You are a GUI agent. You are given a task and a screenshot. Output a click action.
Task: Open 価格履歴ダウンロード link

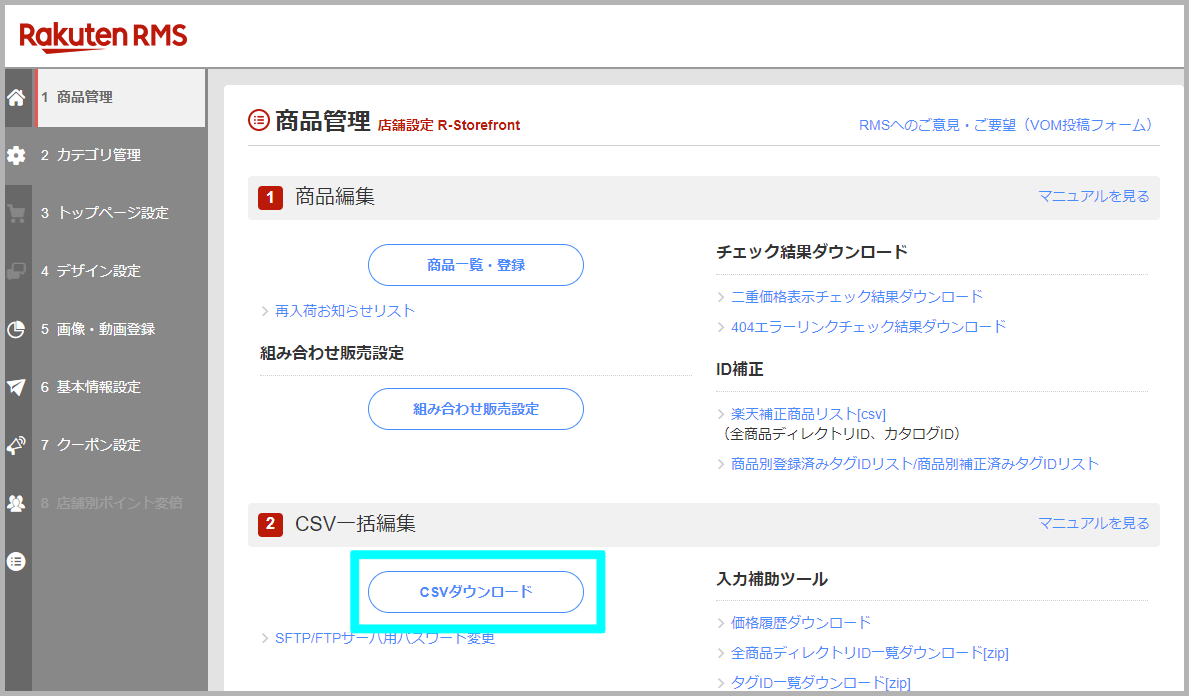(801, 622)
